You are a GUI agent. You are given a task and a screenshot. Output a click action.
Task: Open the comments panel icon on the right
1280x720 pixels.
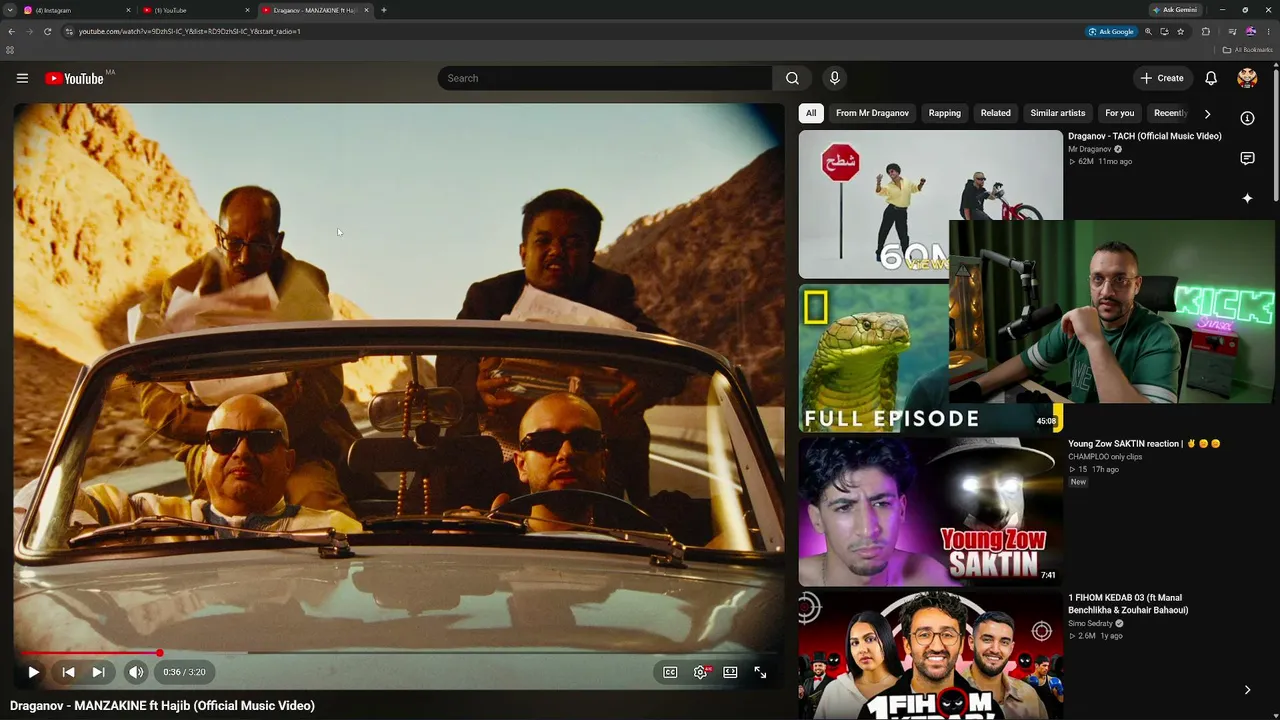1247,158
